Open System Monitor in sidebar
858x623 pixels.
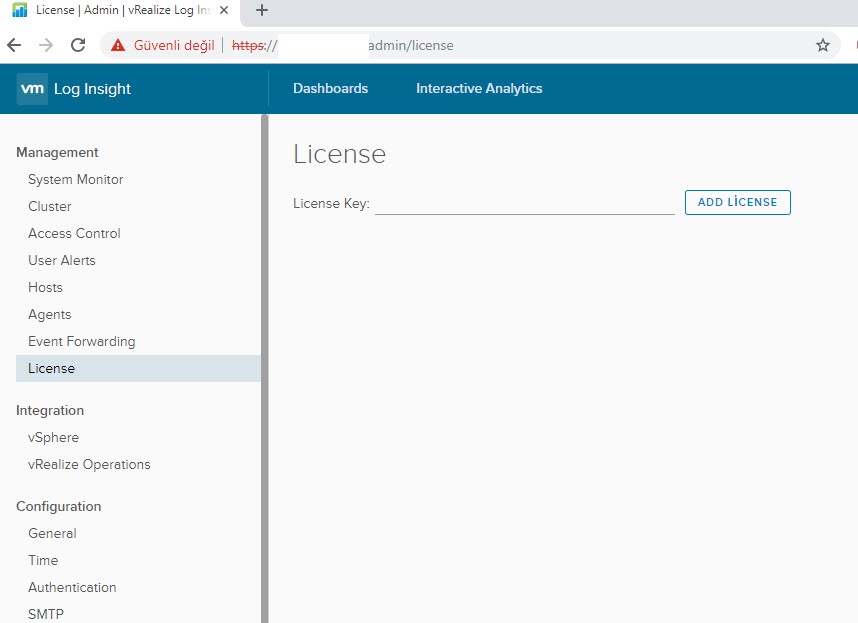pos(76,180)
